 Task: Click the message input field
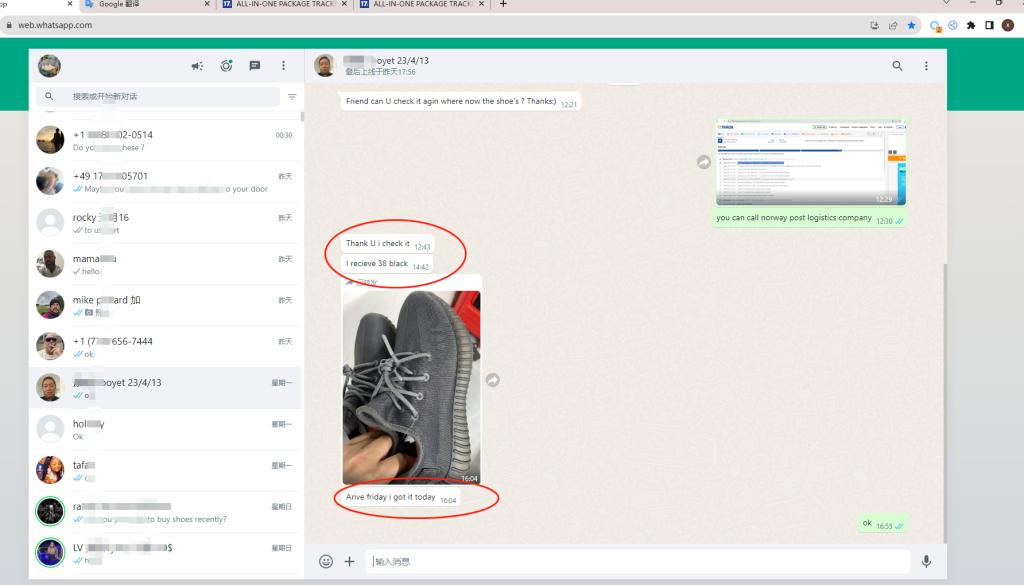[636, 562]
